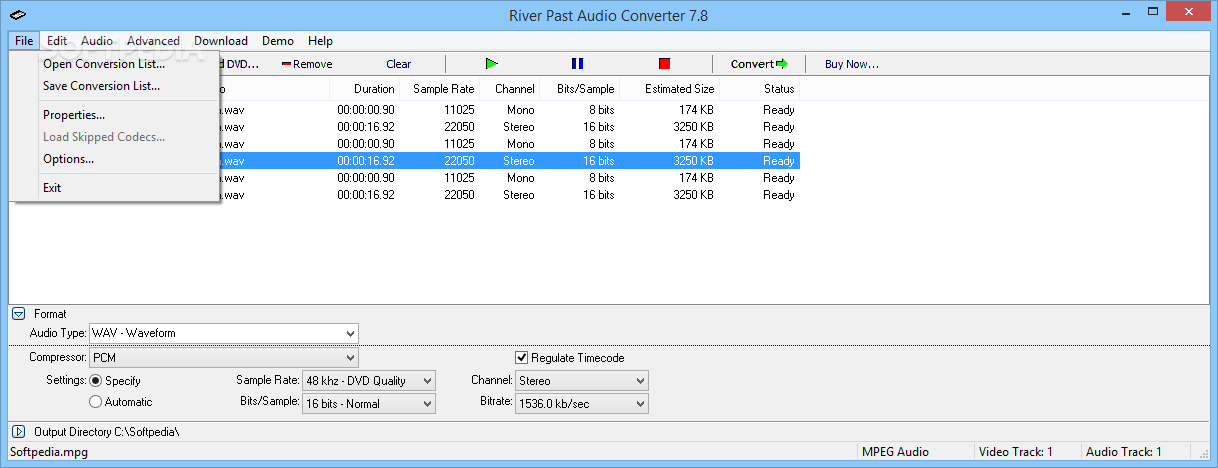Open the Channel dropdown showing Stereo
1218x468 pixels.
pos(581,380)
